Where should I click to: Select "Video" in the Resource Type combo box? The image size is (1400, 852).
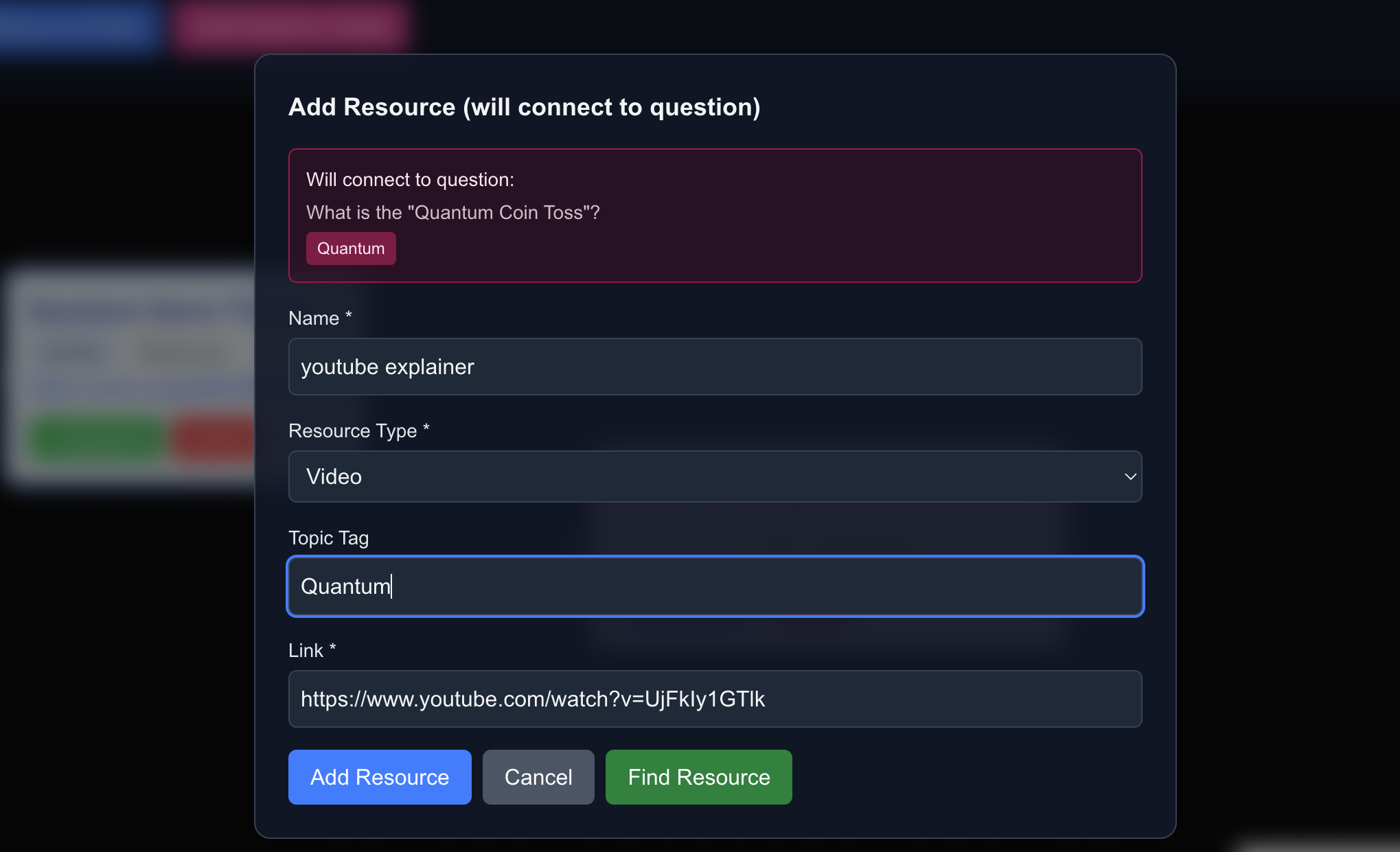click(x=714, y=476)
